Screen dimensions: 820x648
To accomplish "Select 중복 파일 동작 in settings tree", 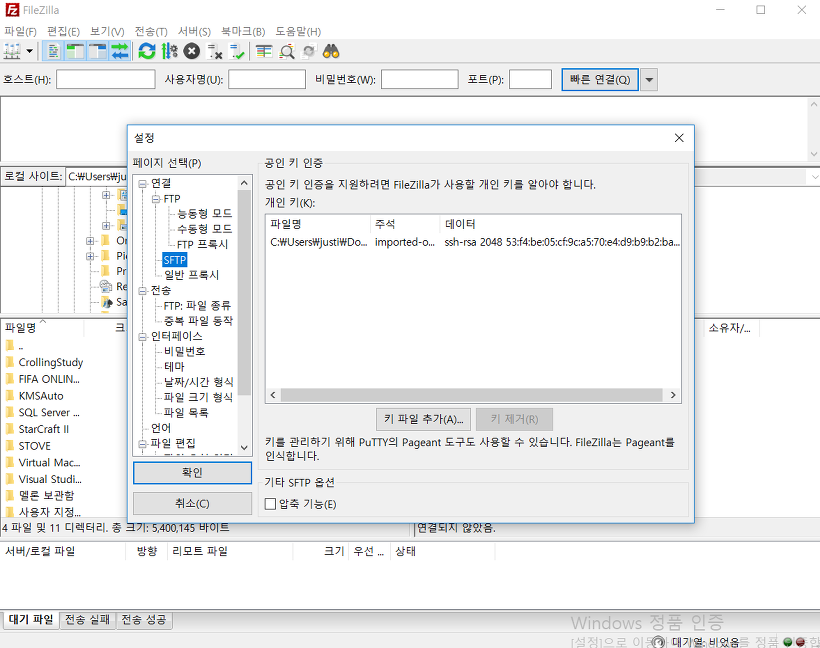I will tap(198, 321).
